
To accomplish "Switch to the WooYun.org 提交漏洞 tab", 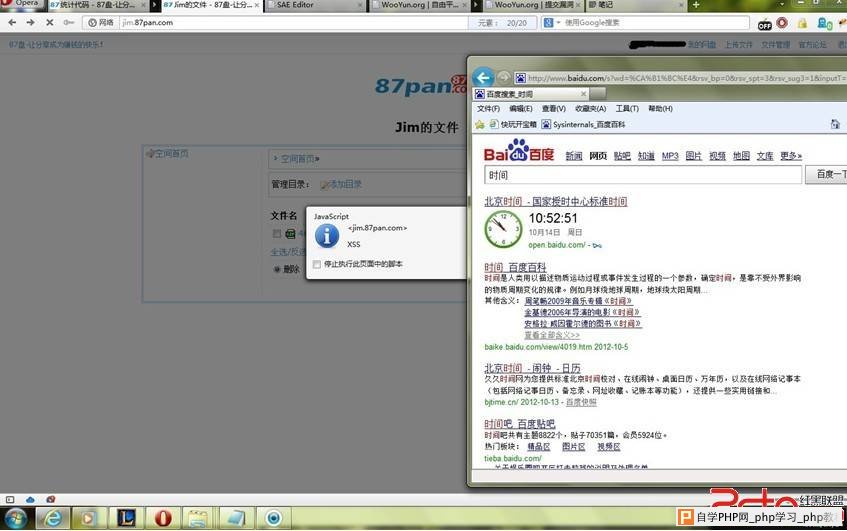I will pos(533,5).
